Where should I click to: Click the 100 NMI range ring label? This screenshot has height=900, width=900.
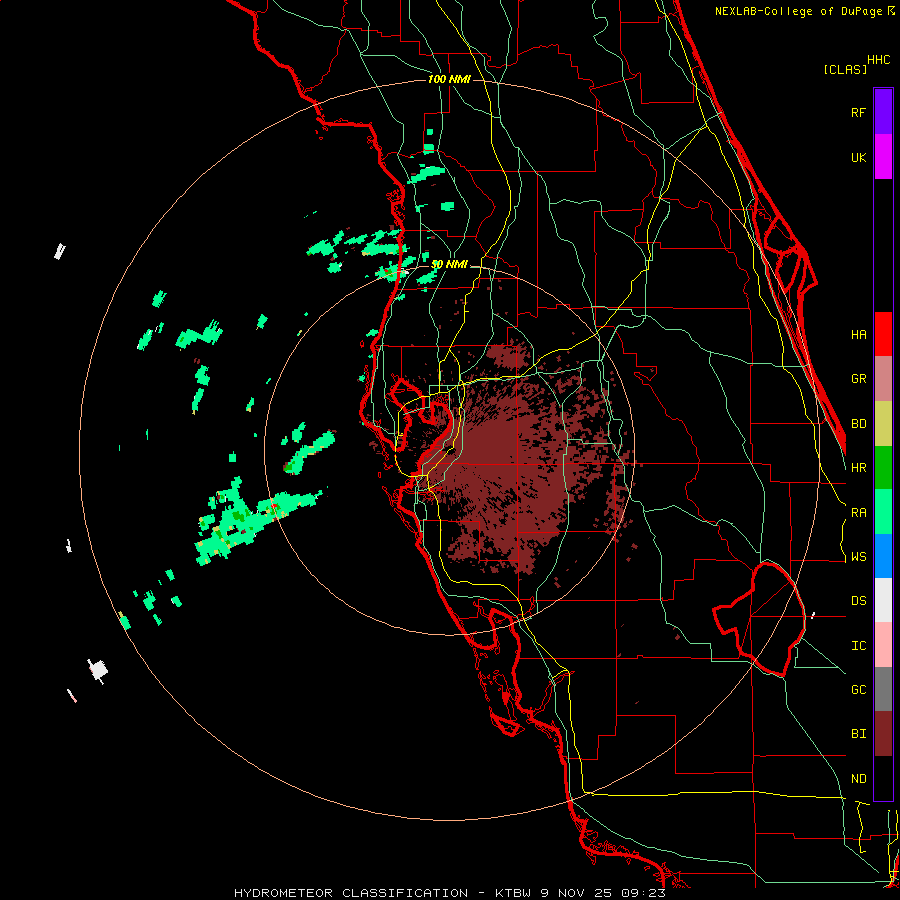tap(449, 79)
